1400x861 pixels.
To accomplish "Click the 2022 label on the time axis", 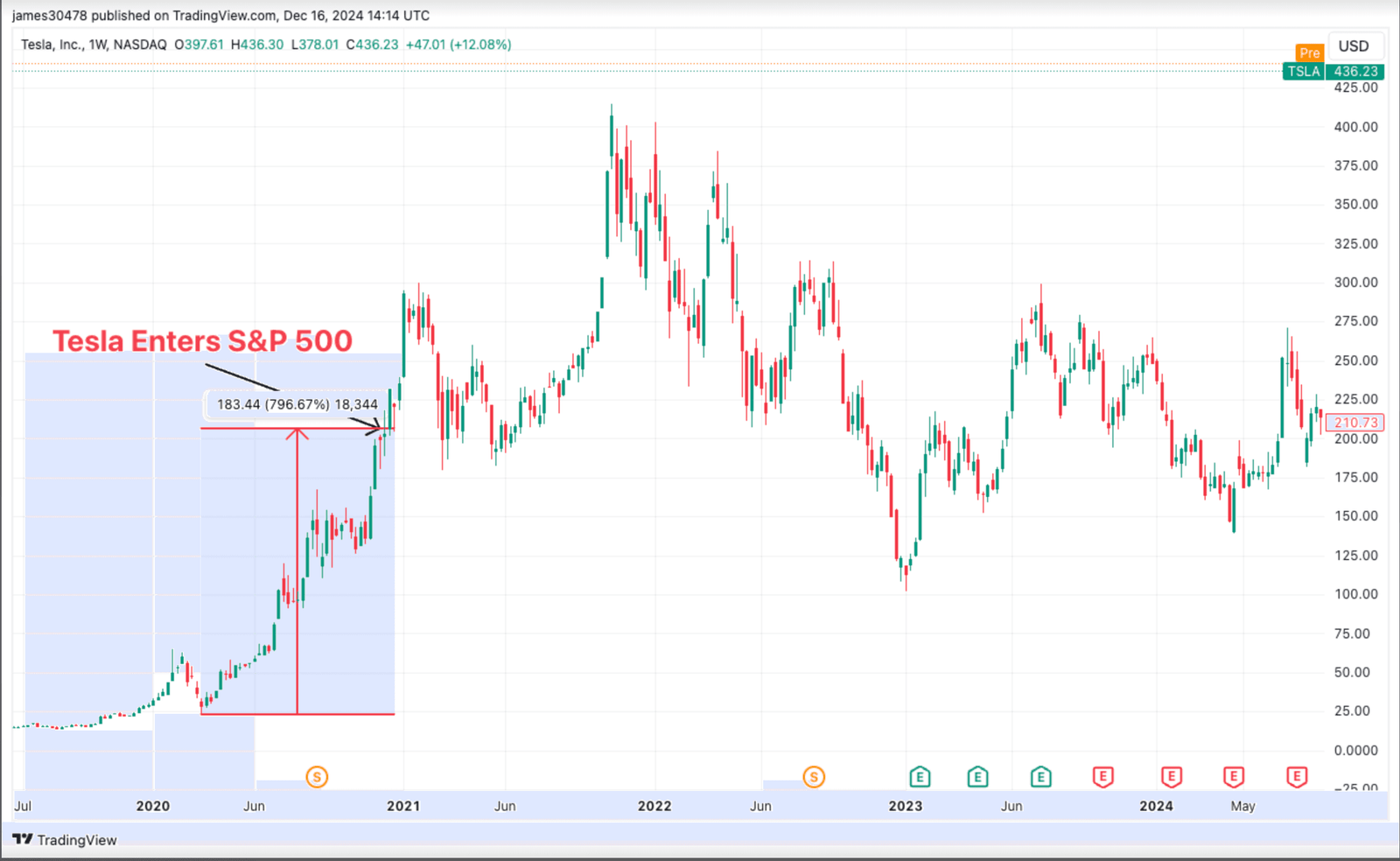I will coord(654,806).
